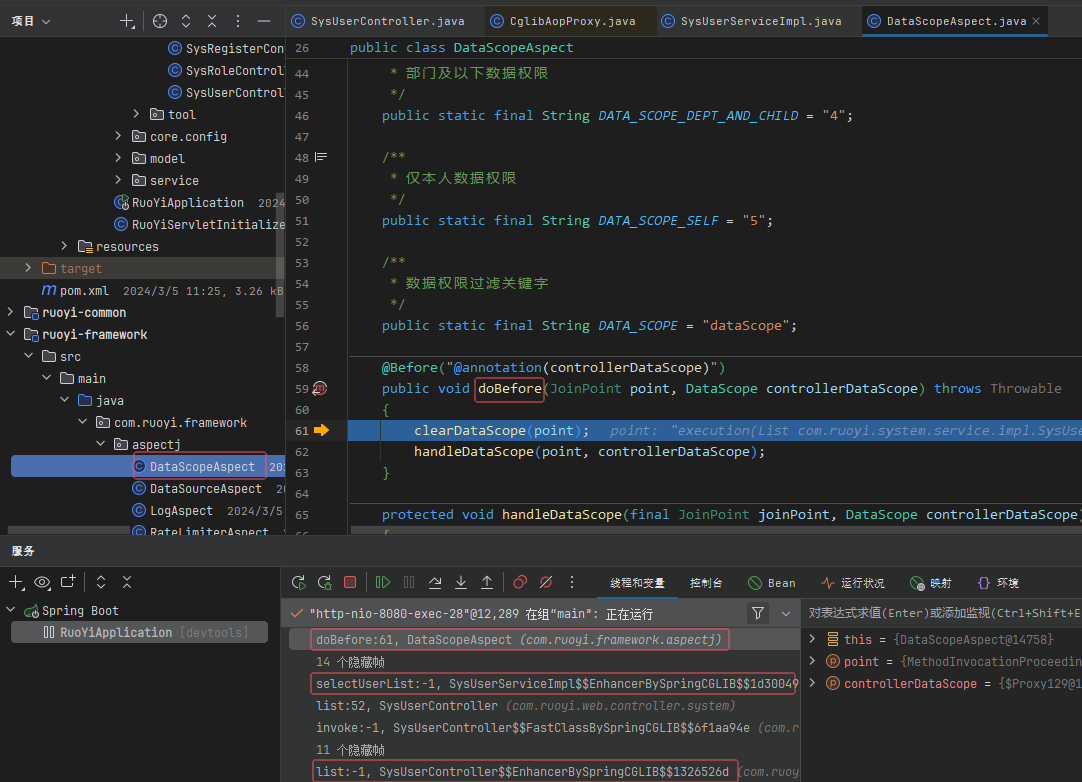Expand the target folder
The height and width of the screenshot is (782, 1082).
point(28,268)
